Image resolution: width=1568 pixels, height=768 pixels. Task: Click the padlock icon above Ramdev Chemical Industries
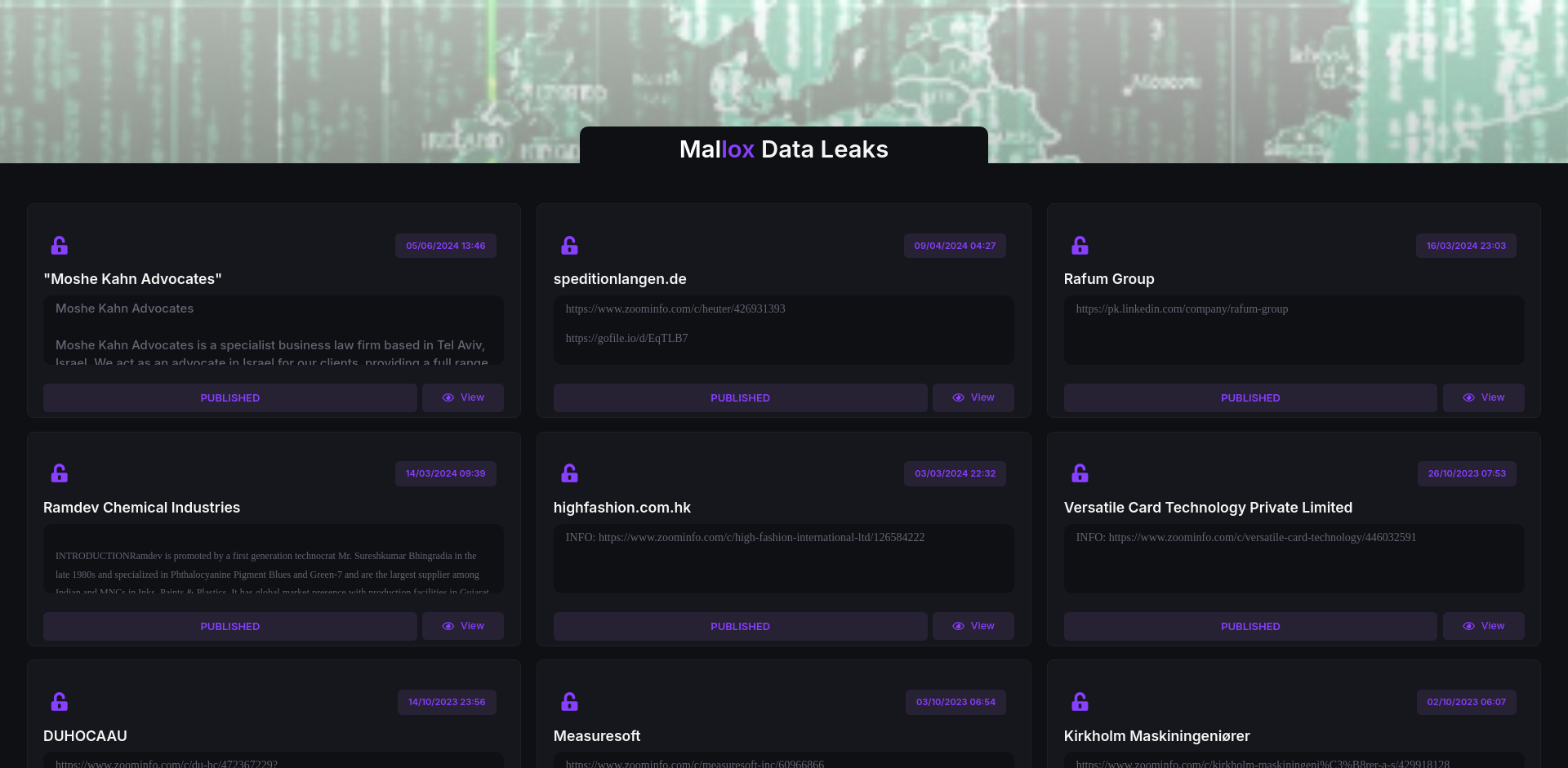click(60, 473)
